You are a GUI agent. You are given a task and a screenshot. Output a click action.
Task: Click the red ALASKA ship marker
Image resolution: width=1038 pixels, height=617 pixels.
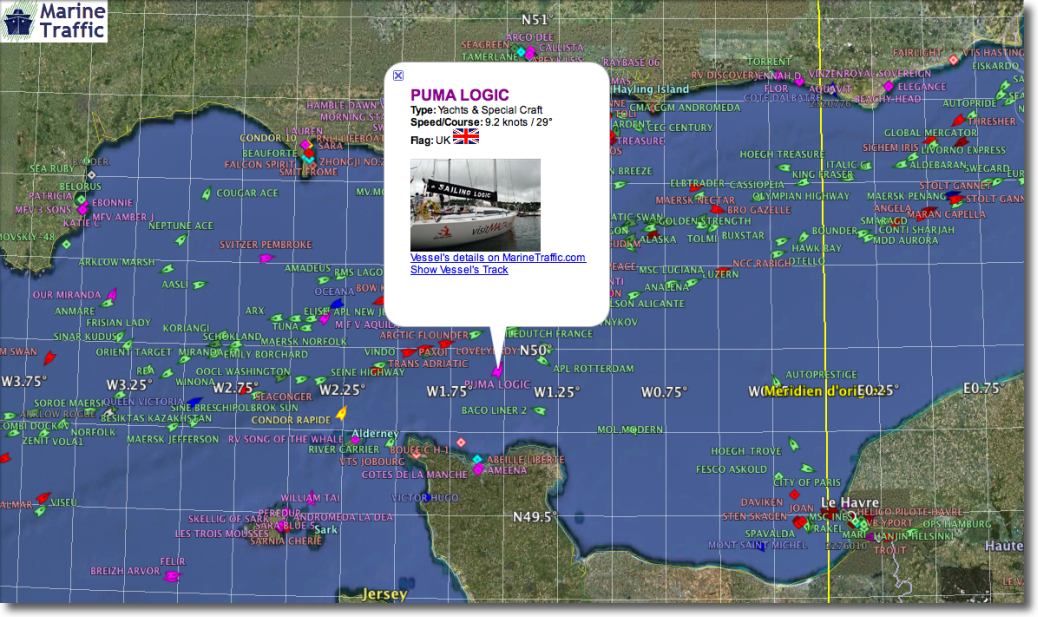[653, 235]
